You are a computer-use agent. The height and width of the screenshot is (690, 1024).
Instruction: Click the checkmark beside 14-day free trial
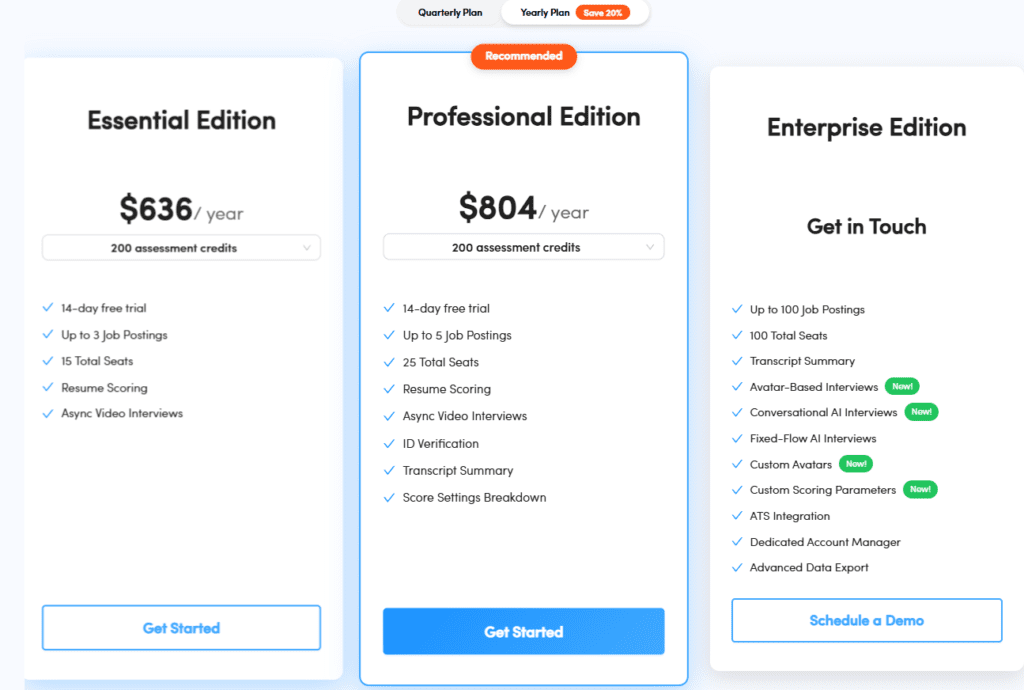coord(48,309)
